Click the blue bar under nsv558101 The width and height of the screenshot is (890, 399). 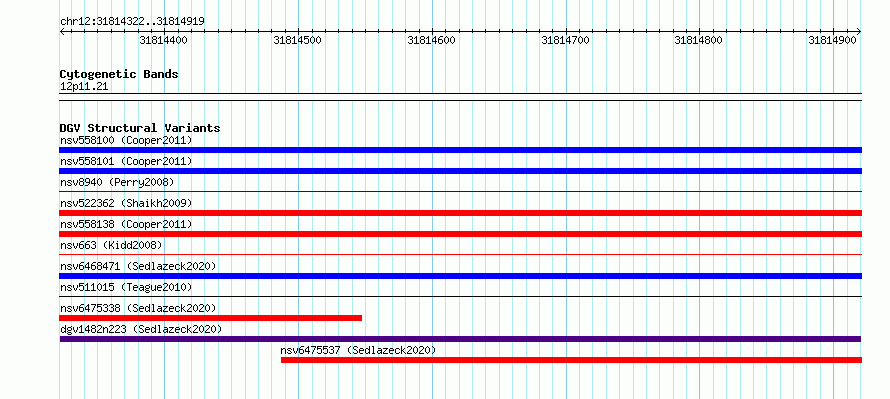tap(460, 171)
